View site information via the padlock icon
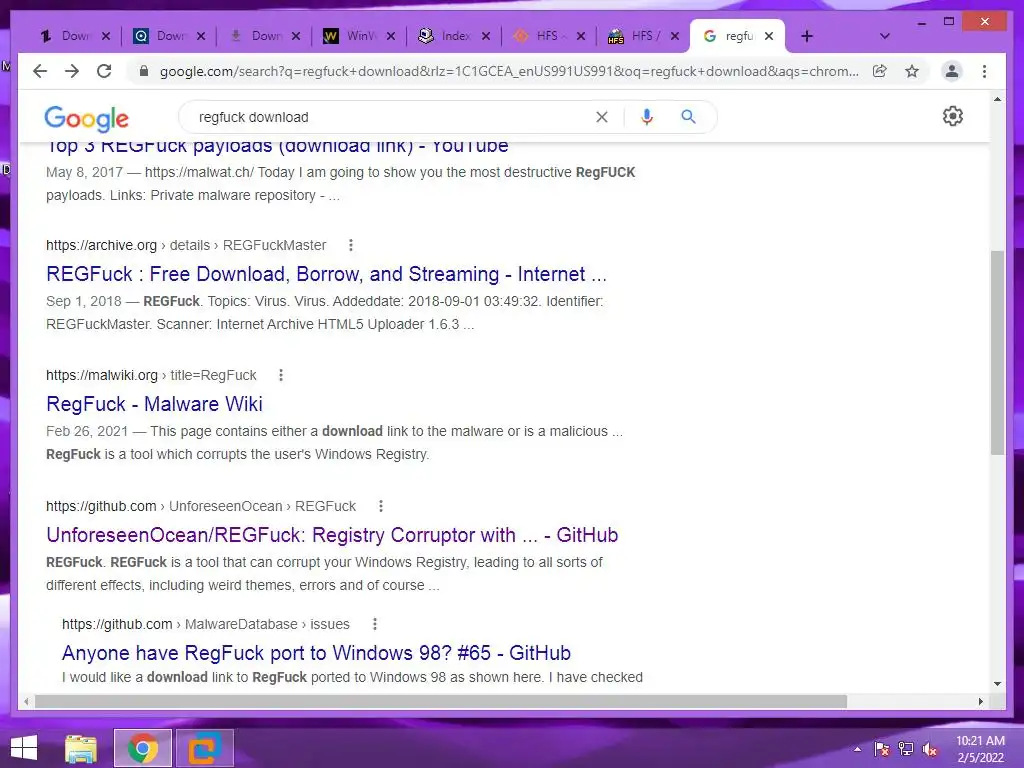1024x768 pixels. [144, 71]
